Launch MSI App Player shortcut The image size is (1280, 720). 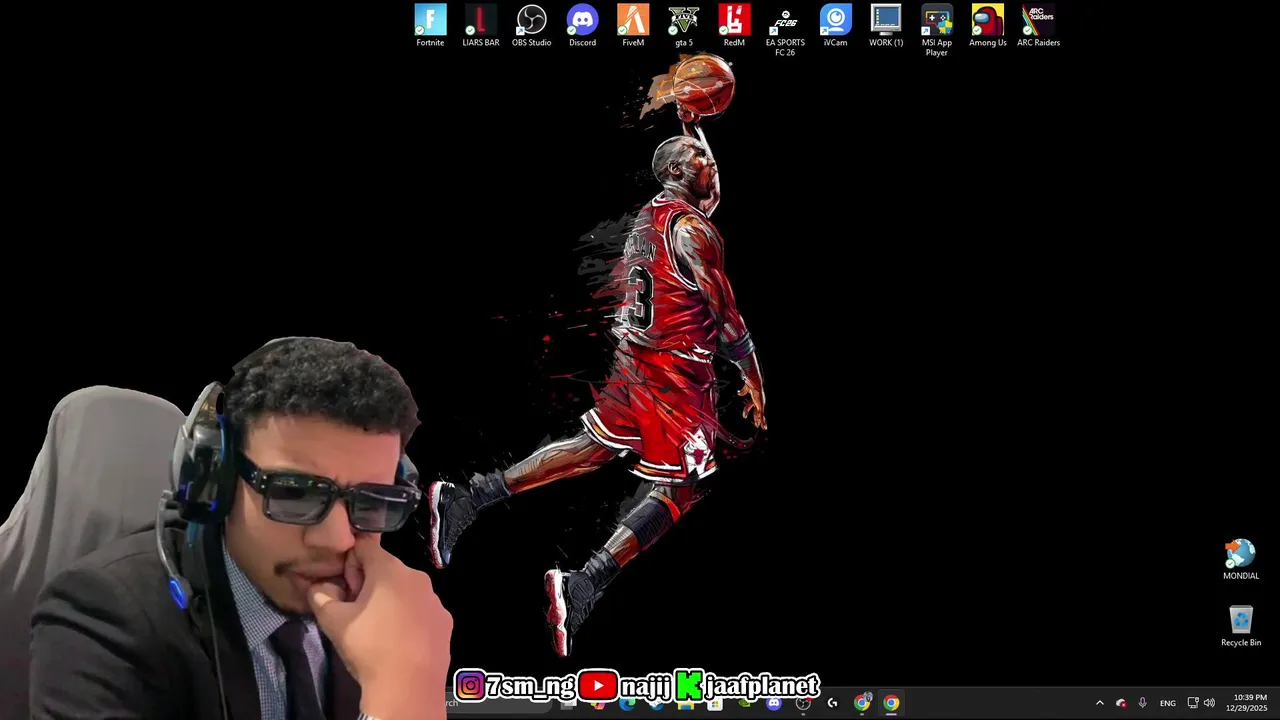pyautogui.click(x=937, y=30)
